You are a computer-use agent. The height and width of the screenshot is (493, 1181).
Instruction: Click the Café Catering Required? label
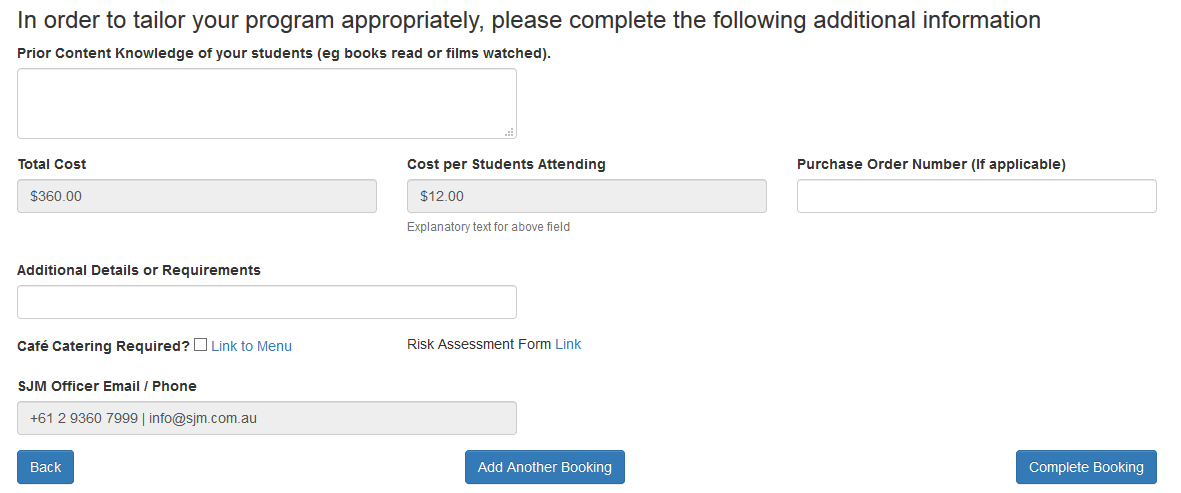click(103, 346)
